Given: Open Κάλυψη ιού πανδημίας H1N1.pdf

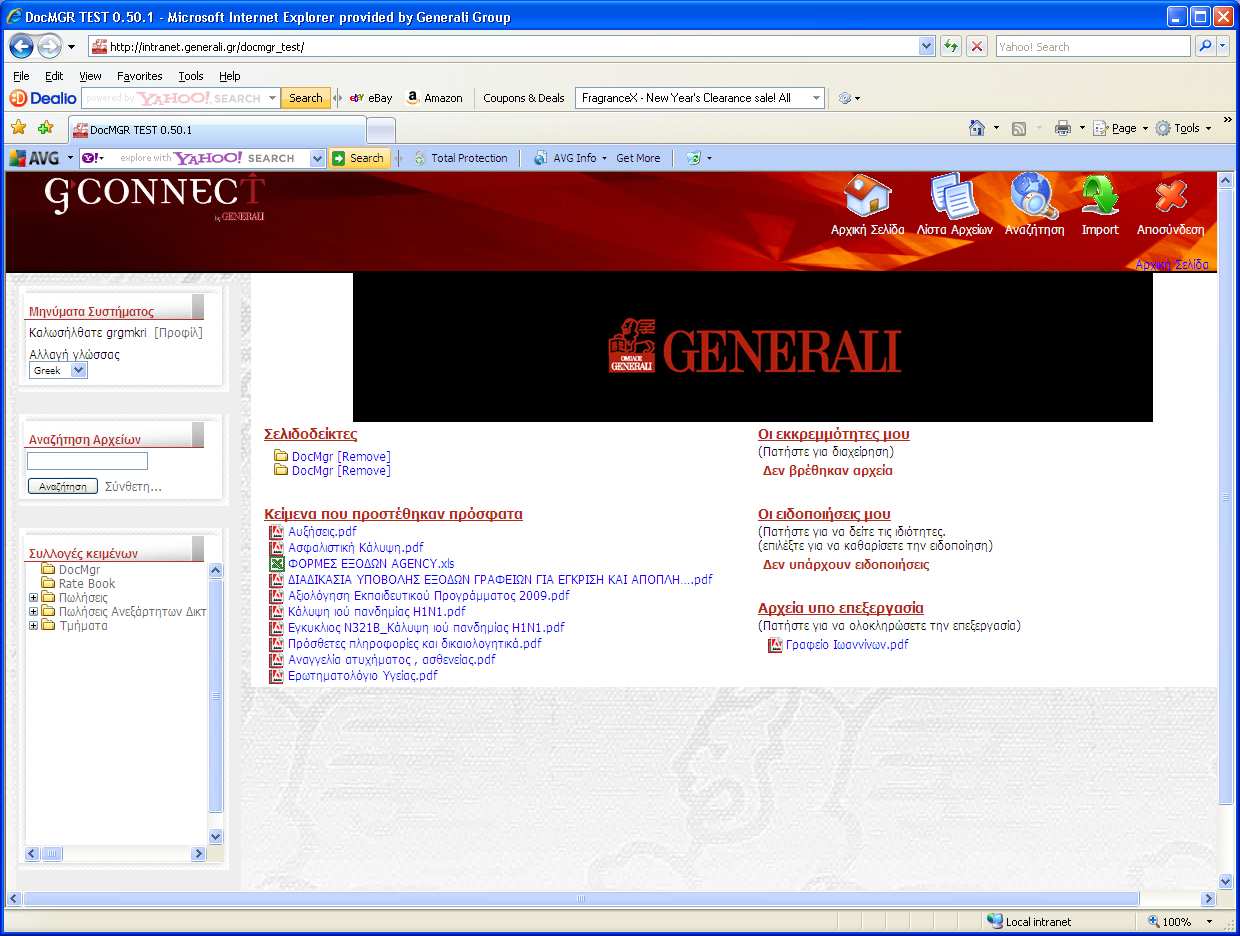Looking at the screenshot, I should coord(377,612).
